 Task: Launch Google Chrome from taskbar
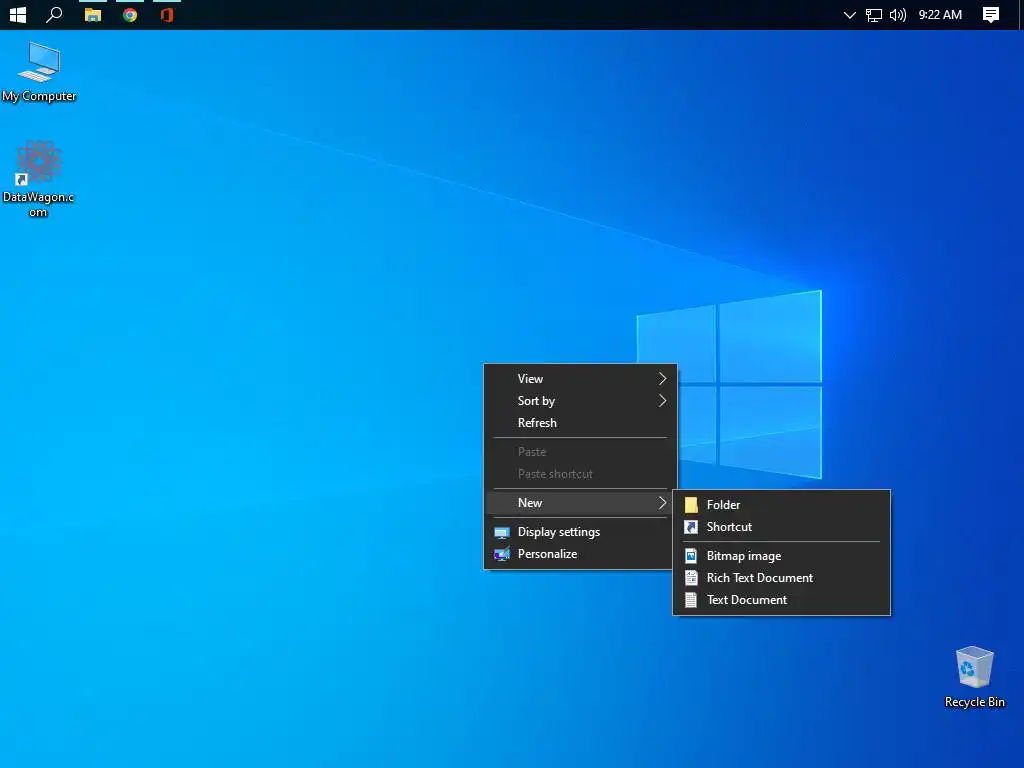coord(130,14)
